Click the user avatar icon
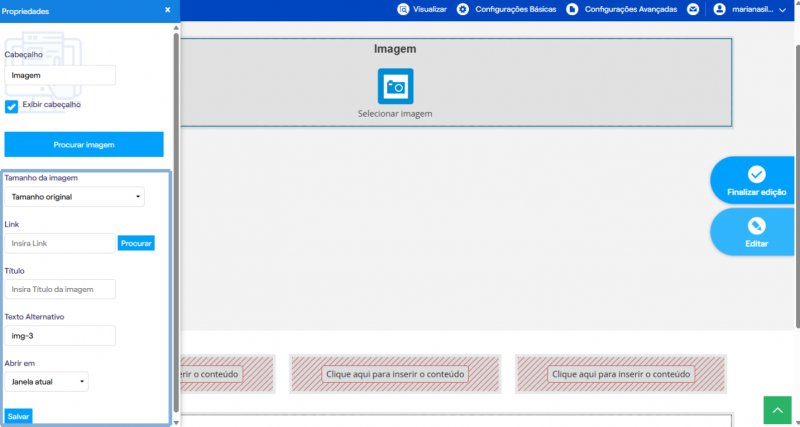Screen dimensions: 800x427 [719, 9]
